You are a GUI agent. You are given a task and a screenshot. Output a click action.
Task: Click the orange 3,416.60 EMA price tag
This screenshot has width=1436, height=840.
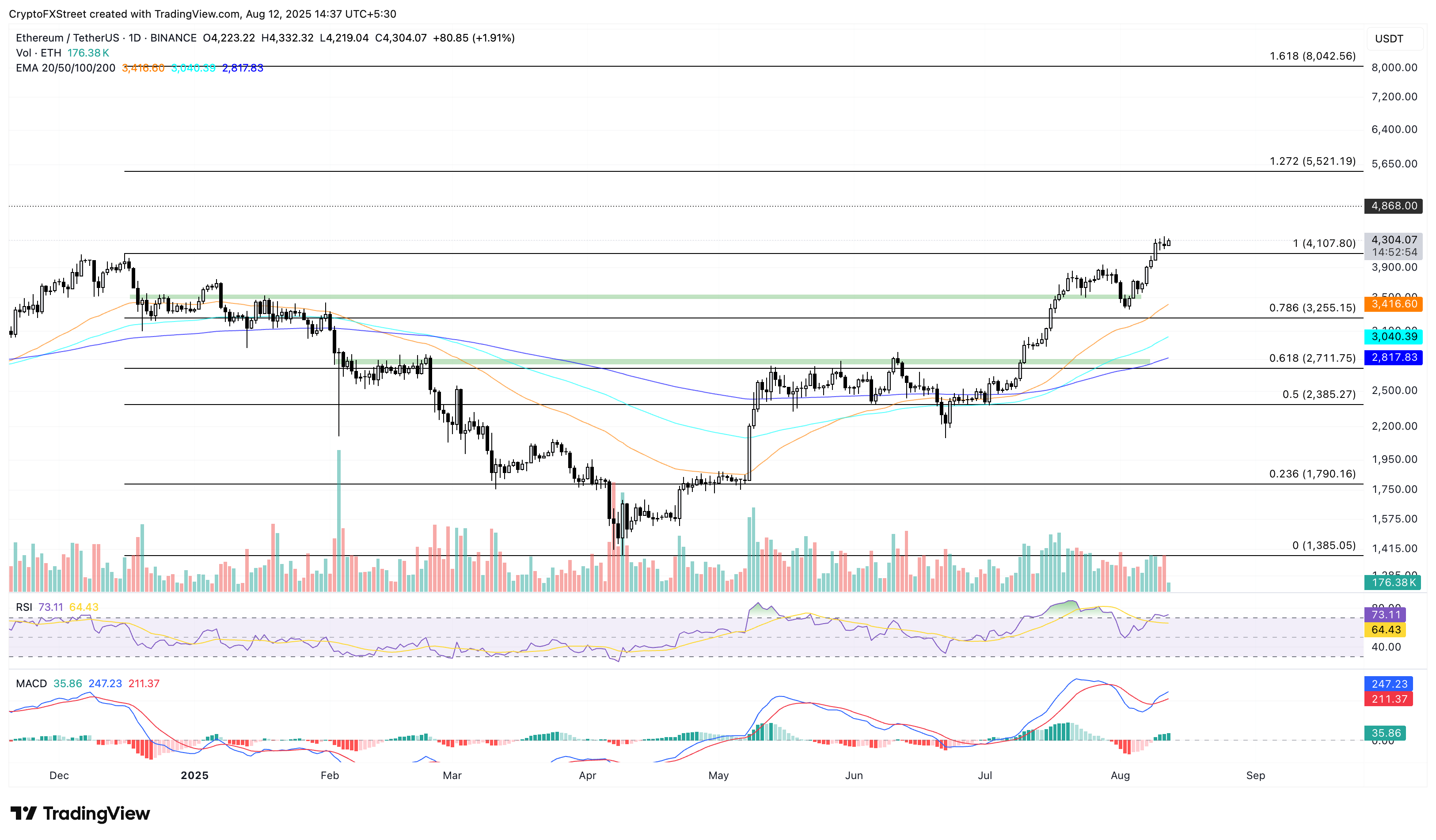(1393, 304)
